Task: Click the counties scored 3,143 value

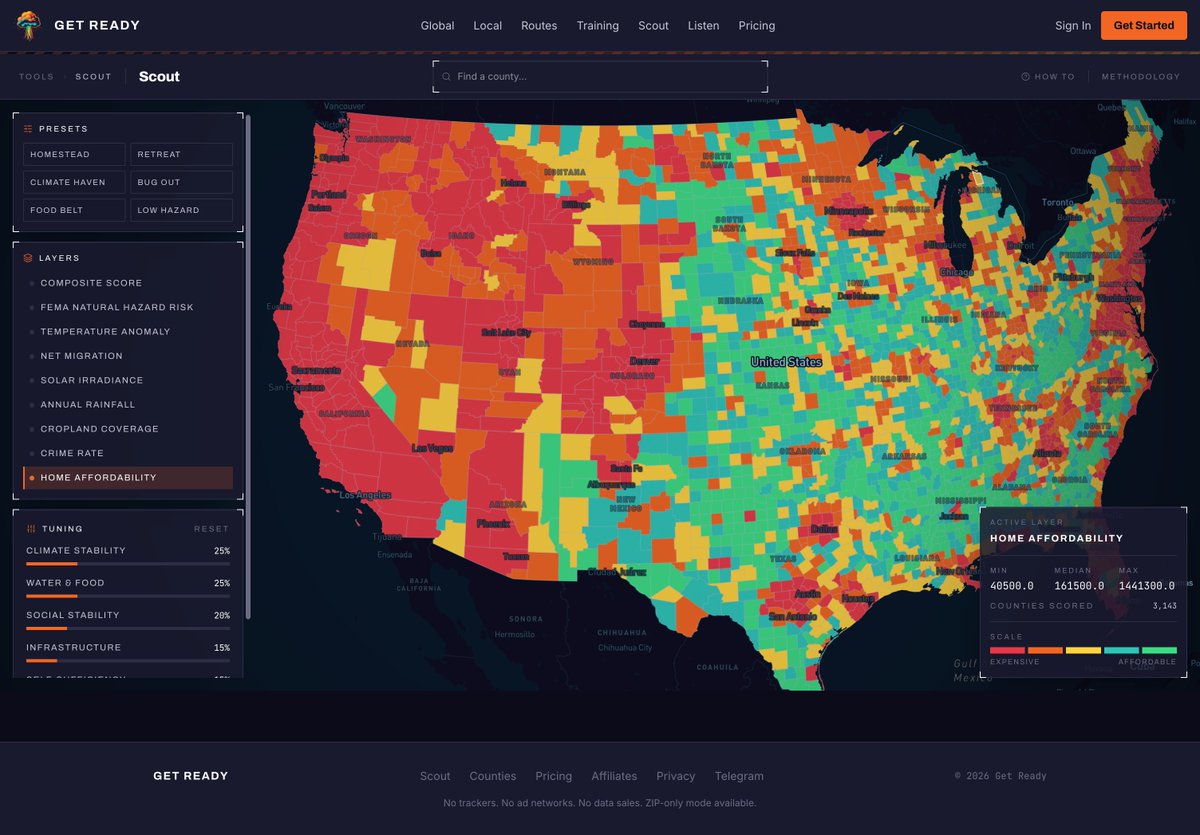Action: pos(1164,606)
